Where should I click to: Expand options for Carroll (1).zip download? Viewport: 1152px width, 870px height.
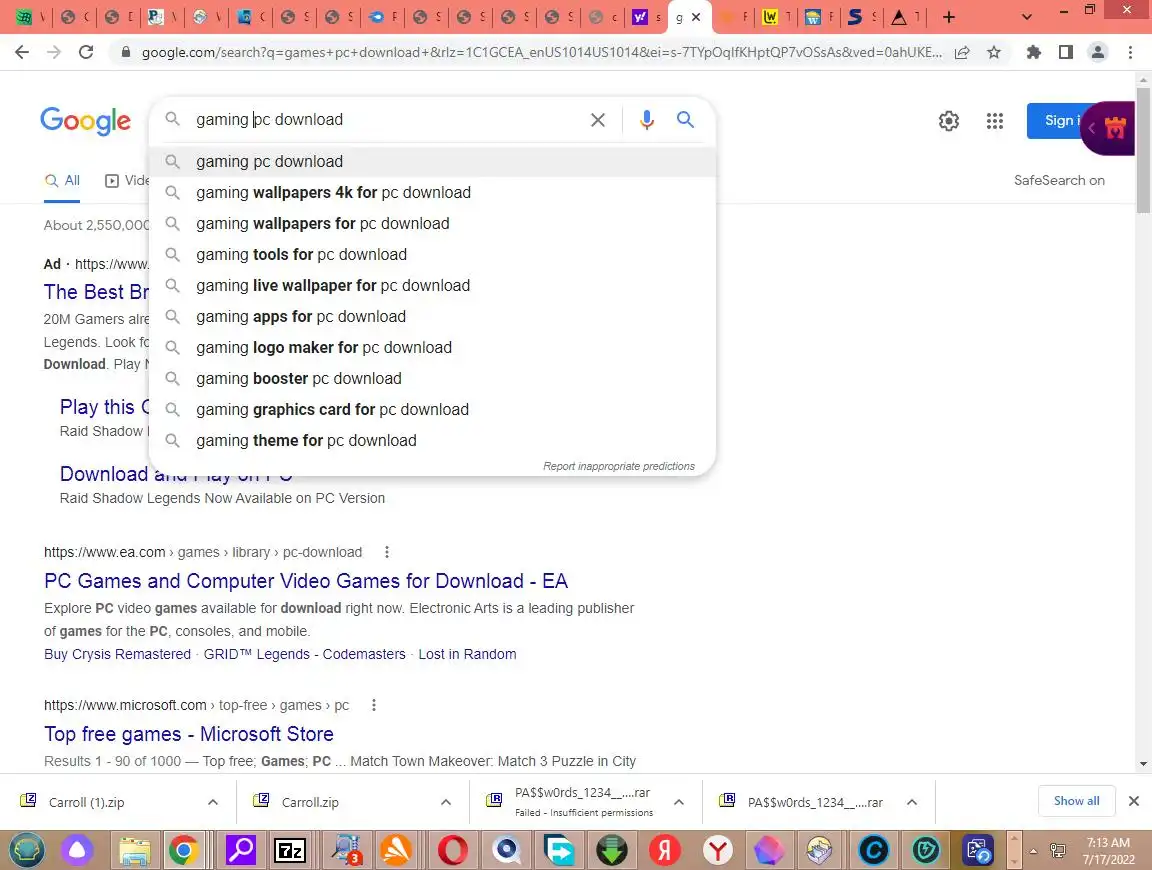213,802
